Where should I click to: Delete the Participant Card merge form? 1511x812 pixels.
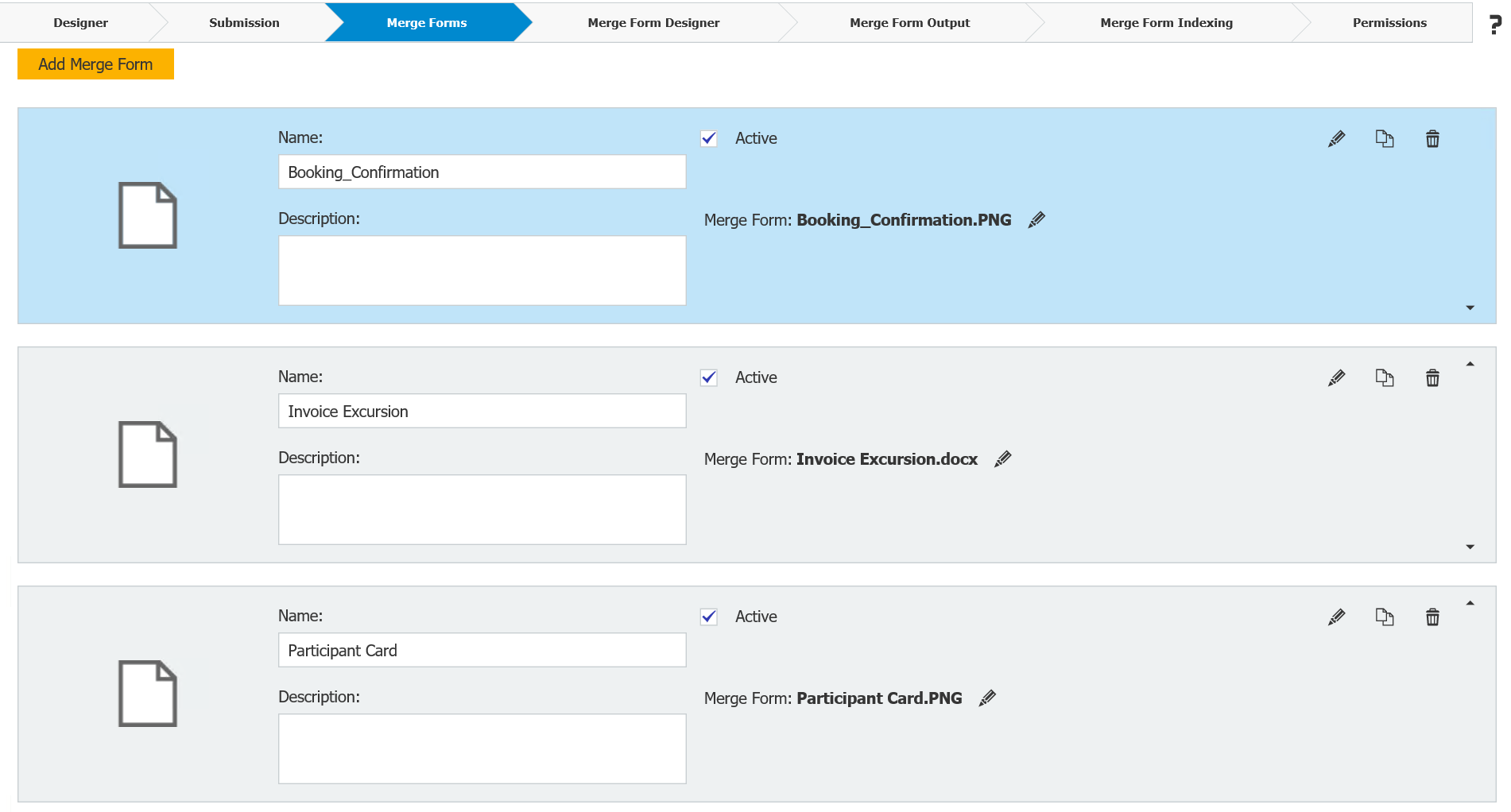(1432, 617)
